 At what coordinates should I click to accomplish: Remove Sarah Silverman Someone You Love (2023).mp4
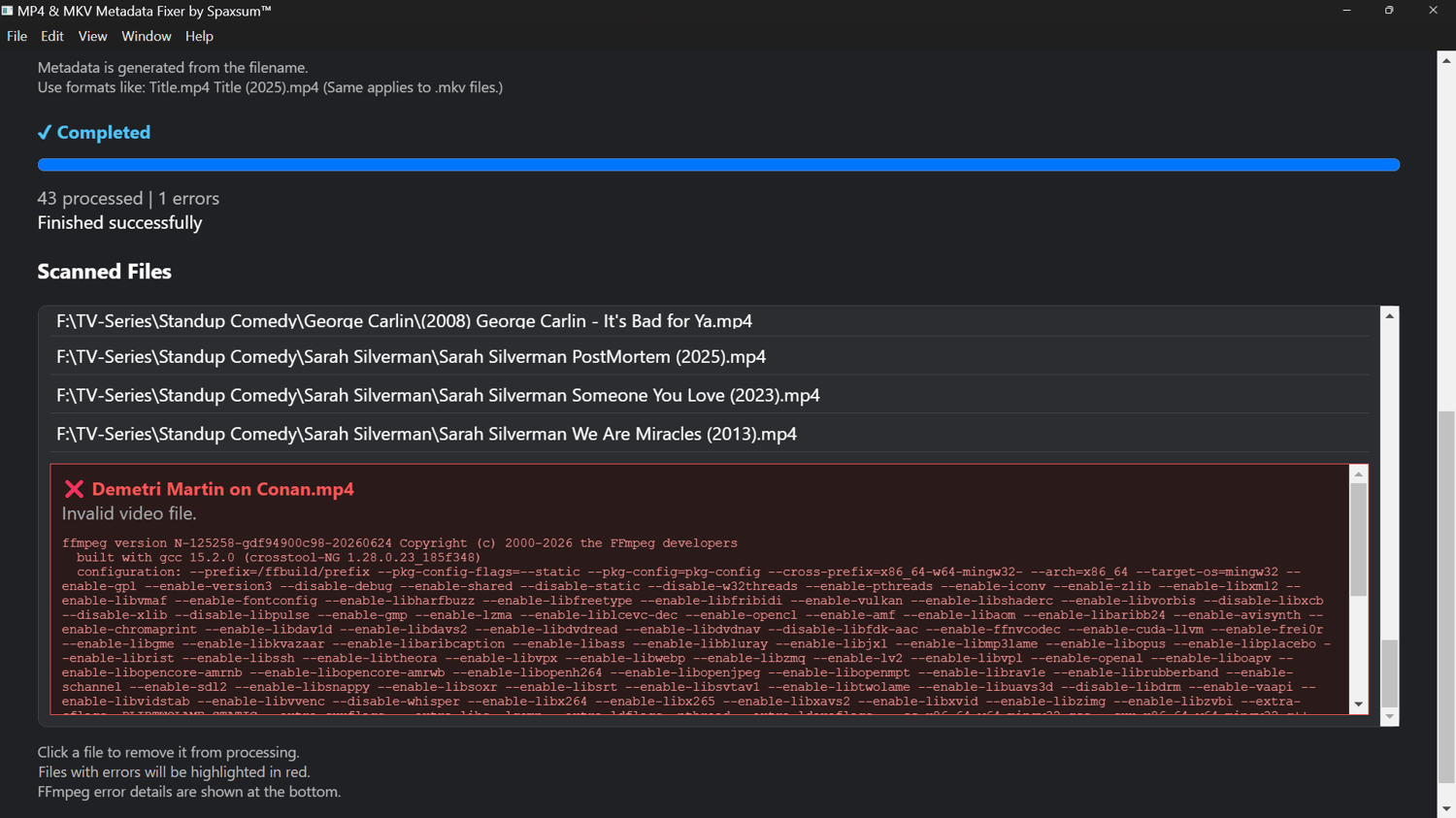(710, 395)
